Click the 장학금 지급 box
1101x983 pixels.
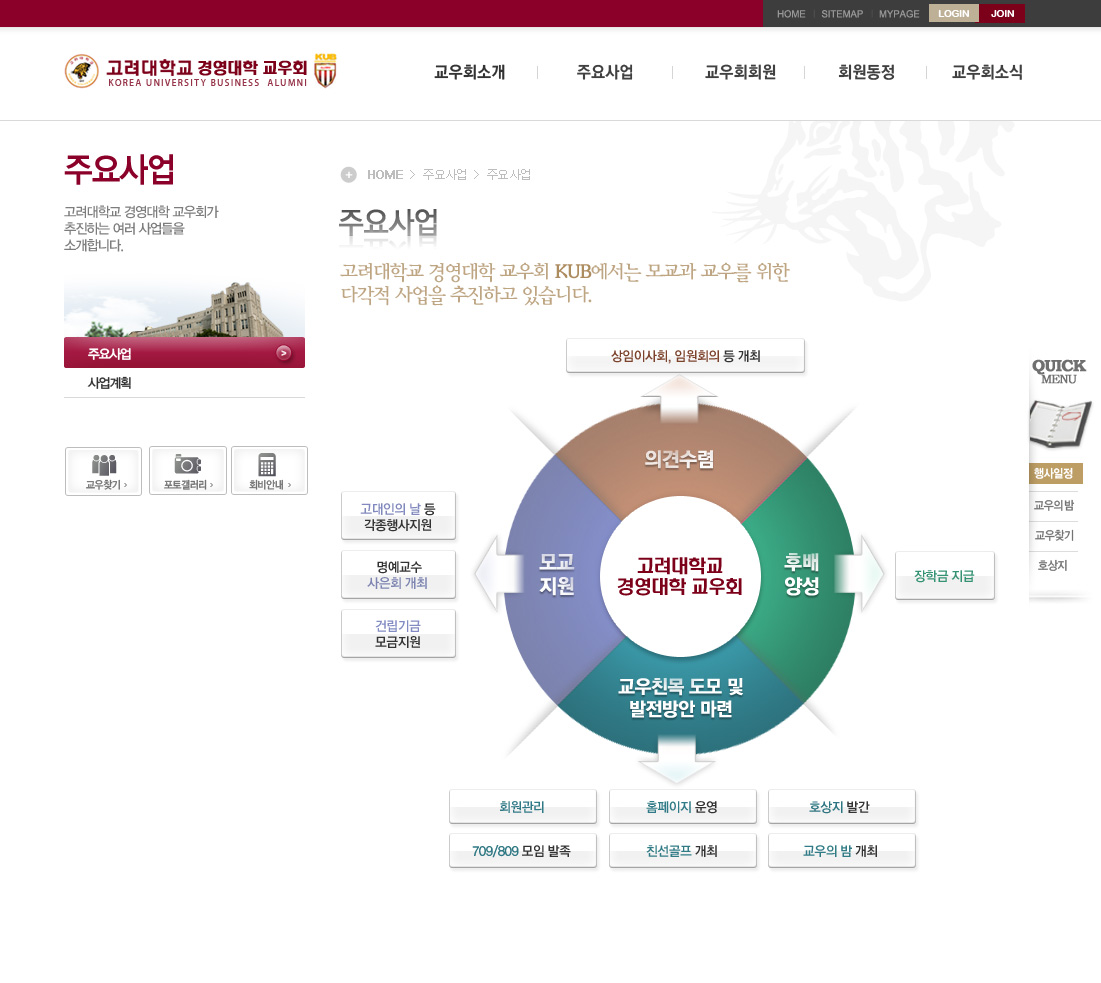pyautogui.click(x=944, y=576)
